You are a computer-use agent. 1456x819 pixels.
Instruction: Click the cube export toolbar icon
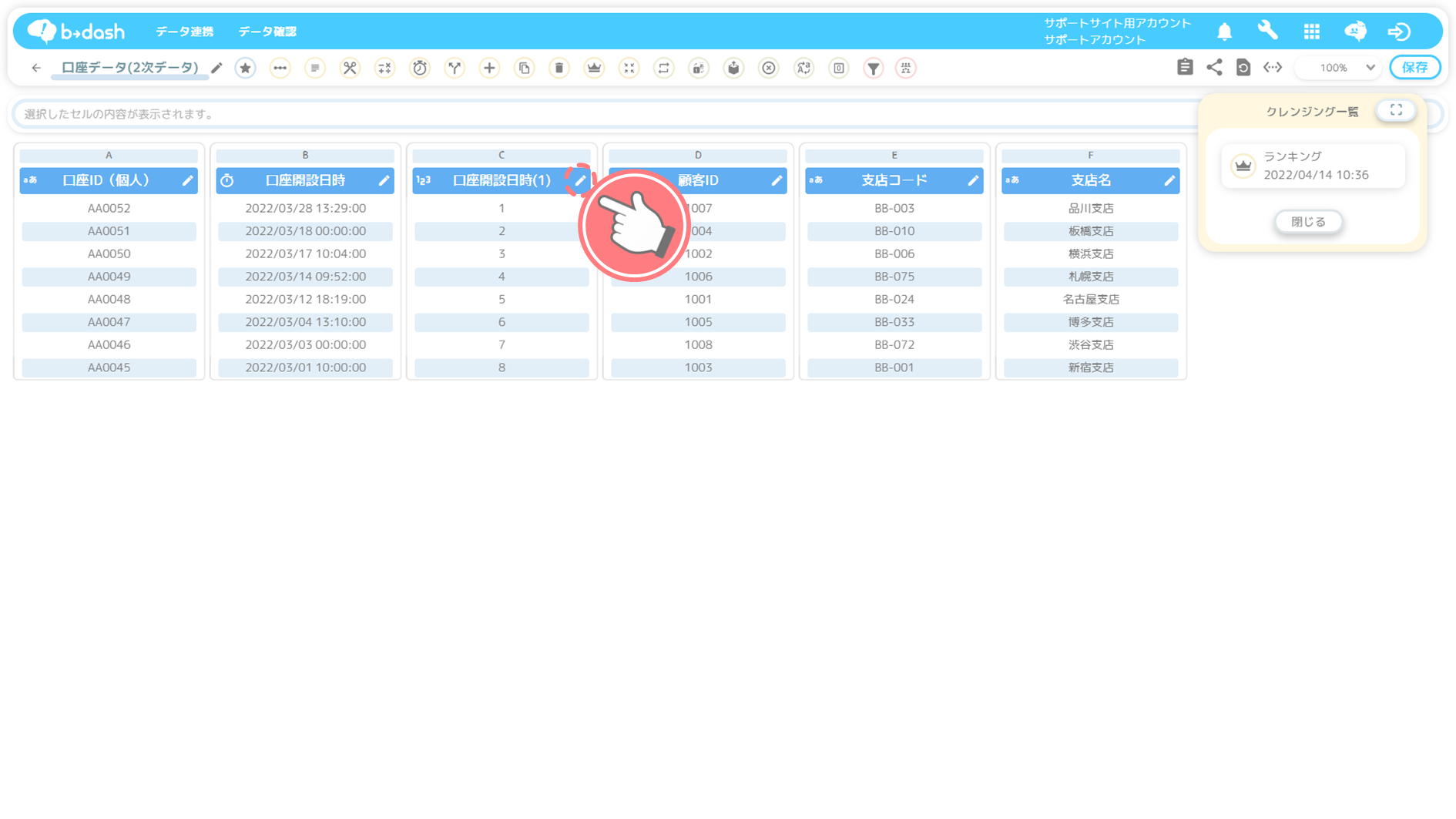coord(733,68)
